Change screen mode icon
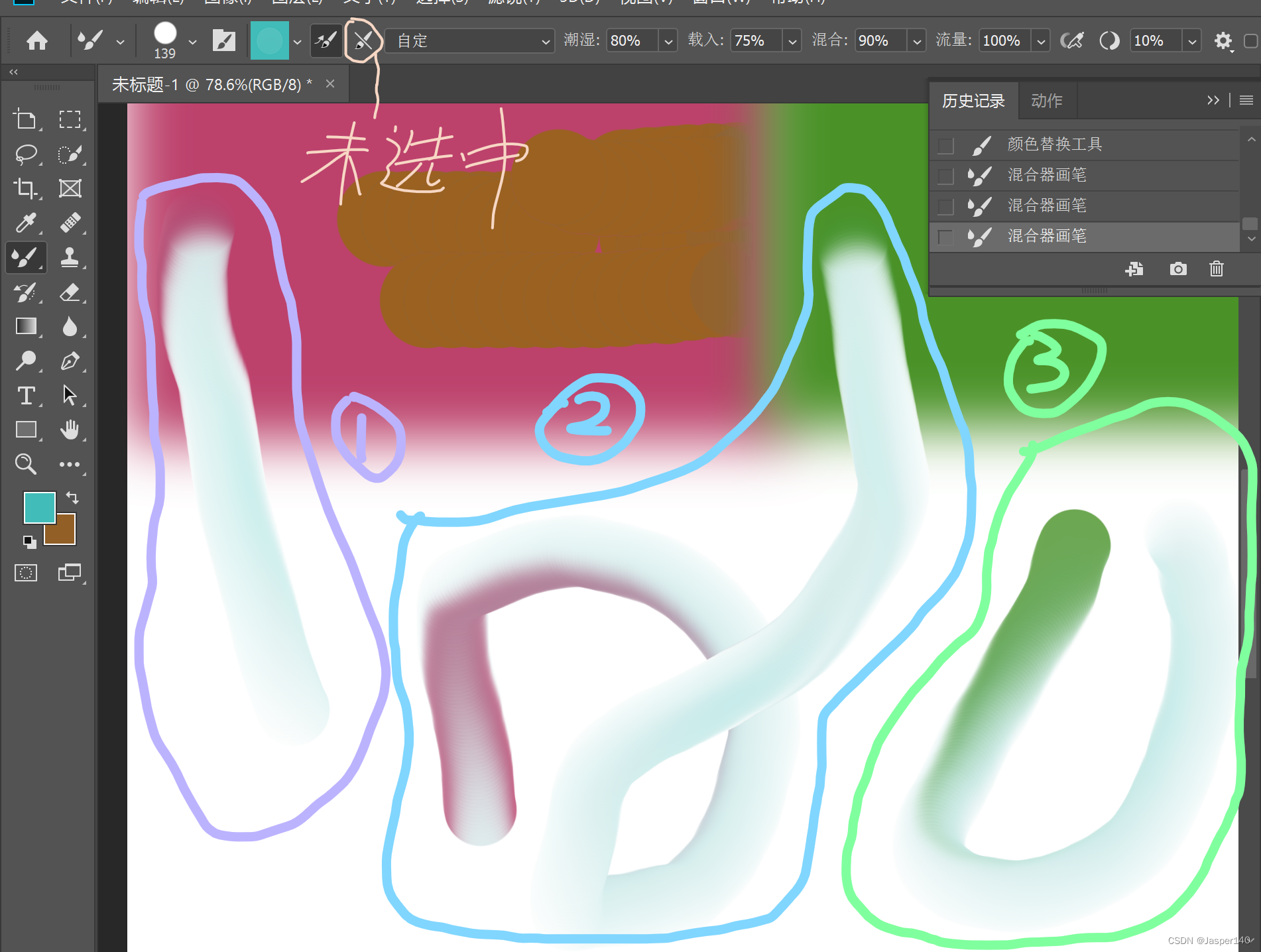 pos(70,573)
